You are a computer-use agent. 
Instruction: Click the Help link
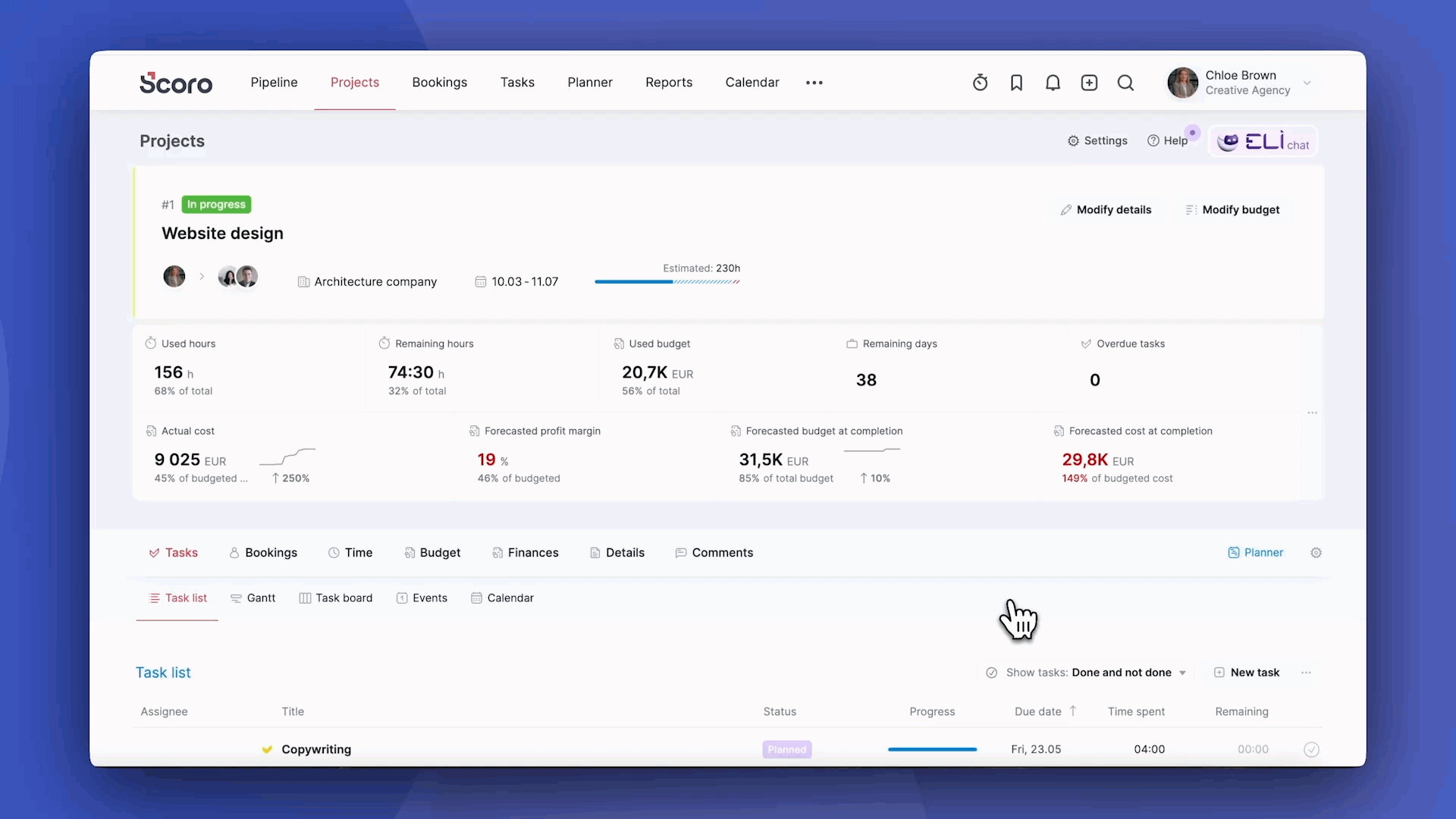pos(1168,140)
